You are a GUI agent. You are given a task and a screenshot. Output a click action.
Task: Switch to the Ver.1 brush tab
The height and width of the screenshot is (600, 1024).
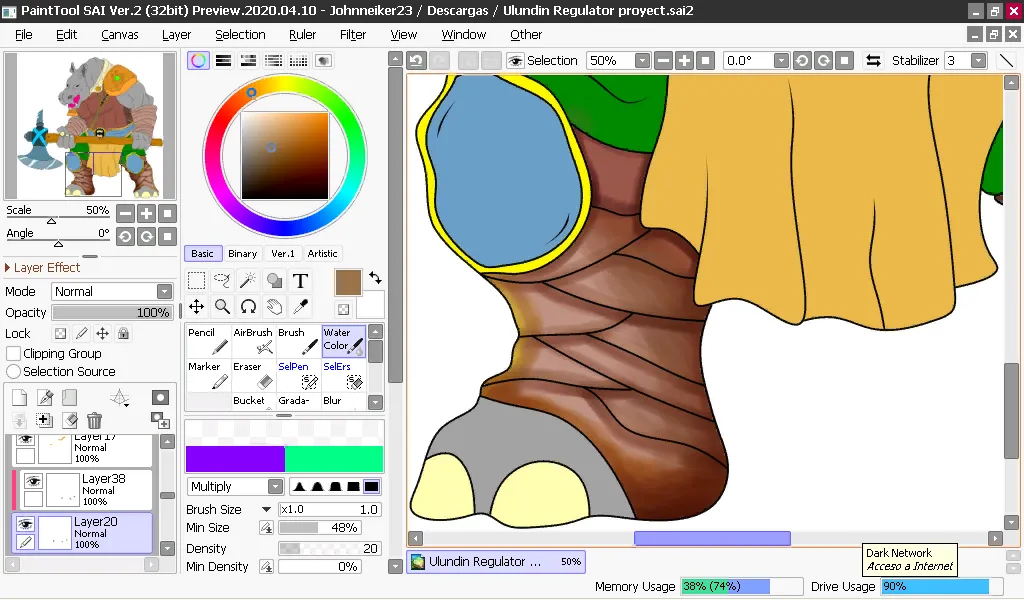point(283,253)
